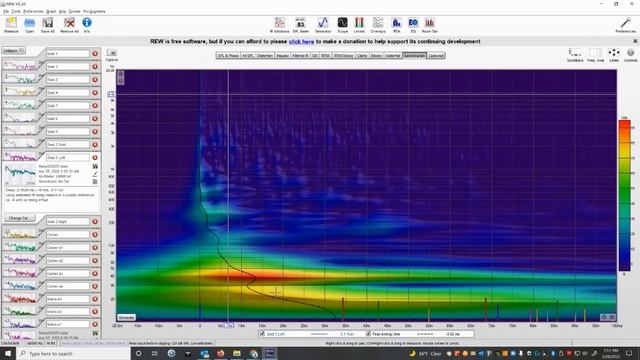Click the Remove All toolbar icon
This screenshot has height=360, width=640.
pos(69,25)
